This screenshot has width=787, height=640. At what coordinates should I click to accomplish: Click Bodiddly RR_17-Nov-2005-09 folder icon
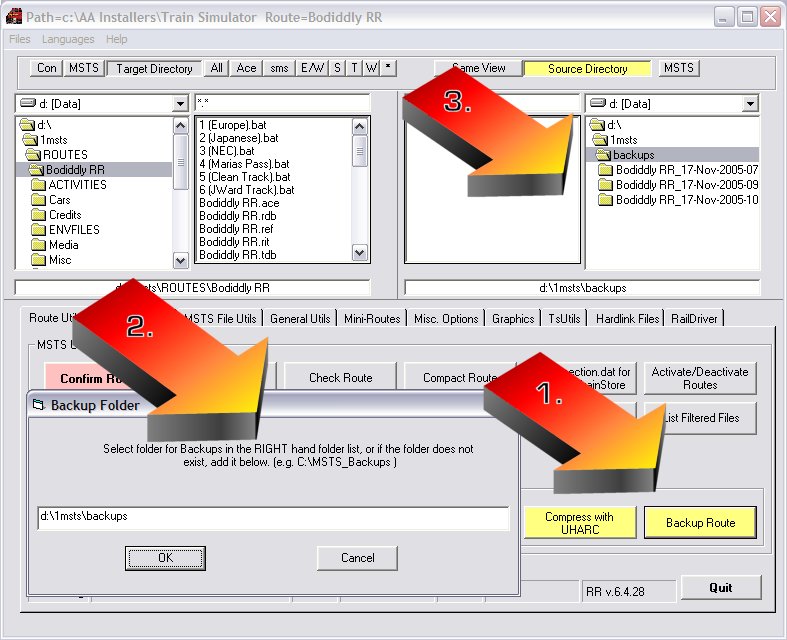(606, 185)
